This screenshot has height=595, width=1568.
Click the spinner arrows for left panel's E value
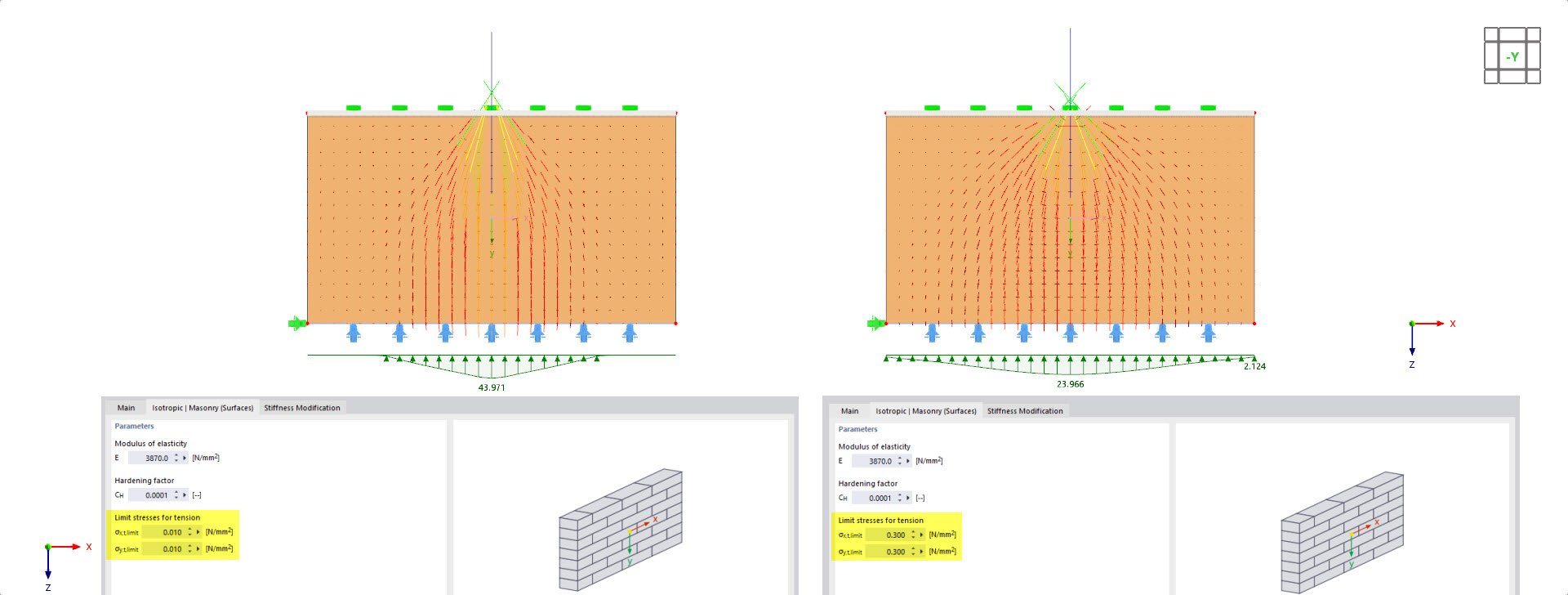click(176, 459)
